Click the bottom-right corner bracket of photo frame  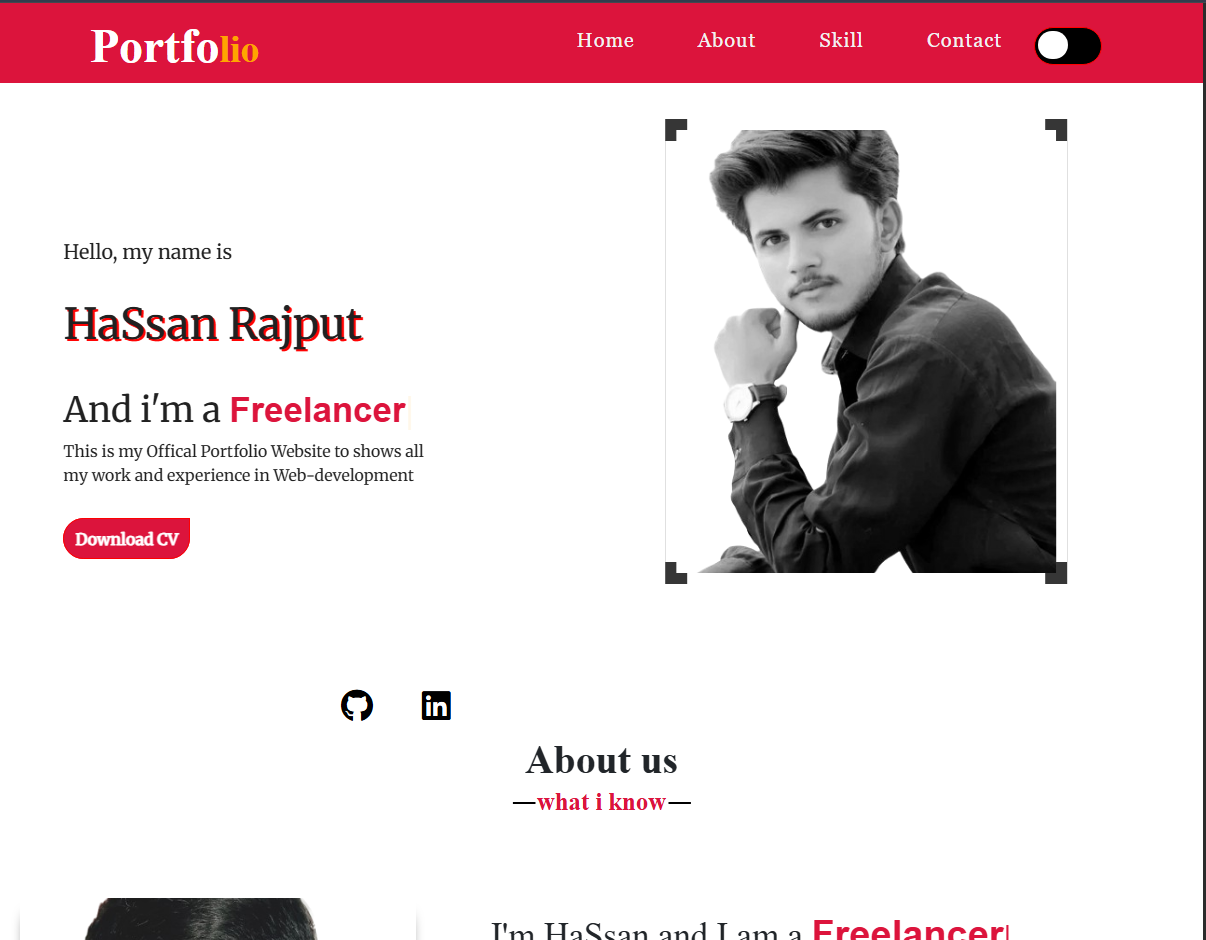click(1056, 573)
